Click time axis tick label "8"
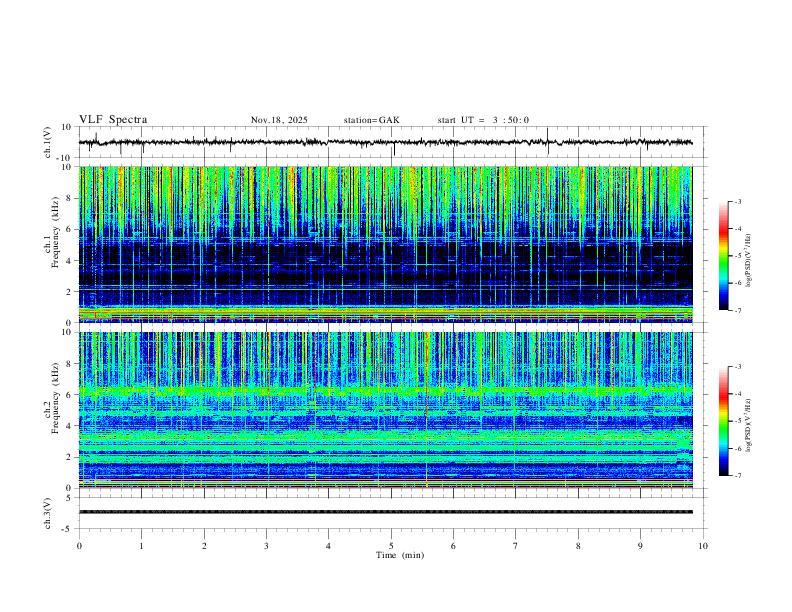 click(578, 546)
